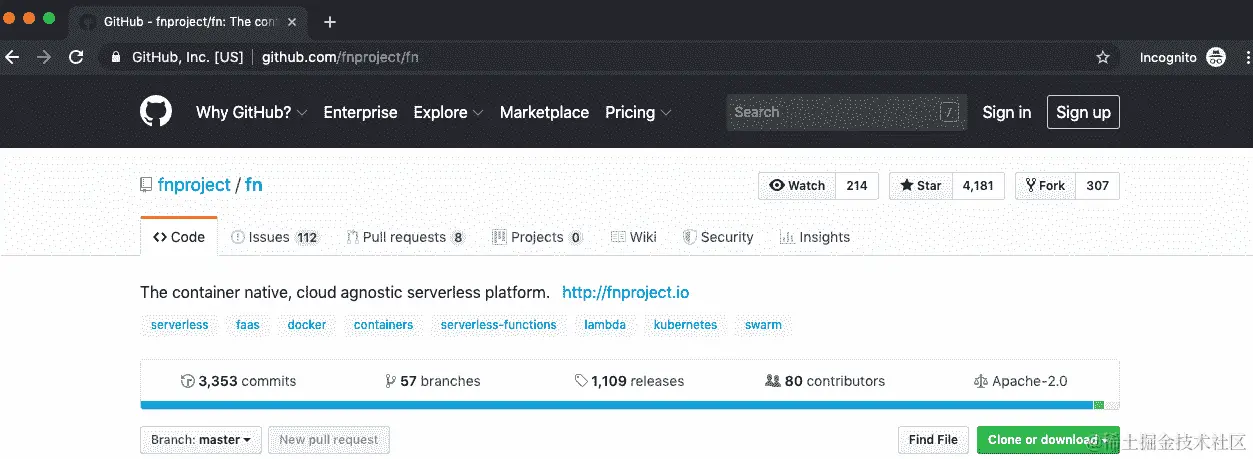Open the Apache-2.0 license
This screenshot has width=1253, height=459.
coord(1020,381)
